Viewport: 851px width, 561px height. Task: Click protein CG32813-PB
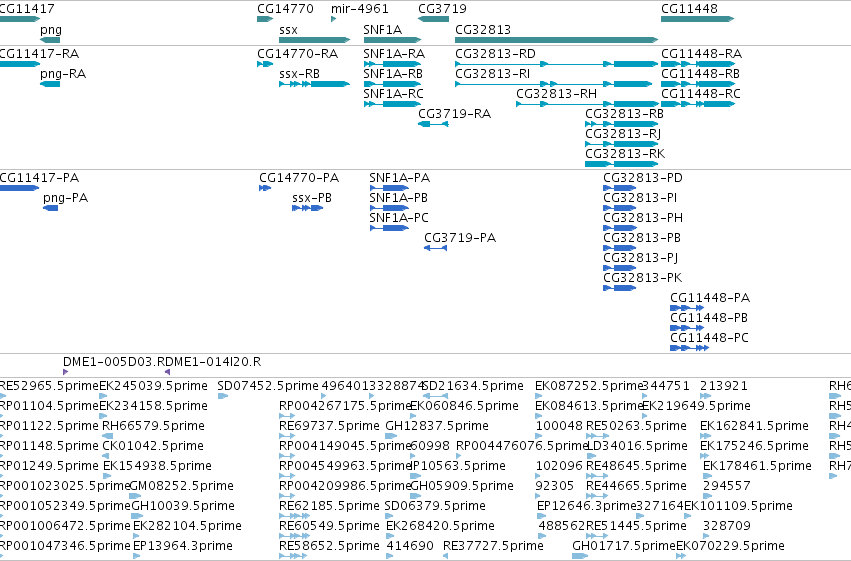pyautogui.click(x=619, y=248)
